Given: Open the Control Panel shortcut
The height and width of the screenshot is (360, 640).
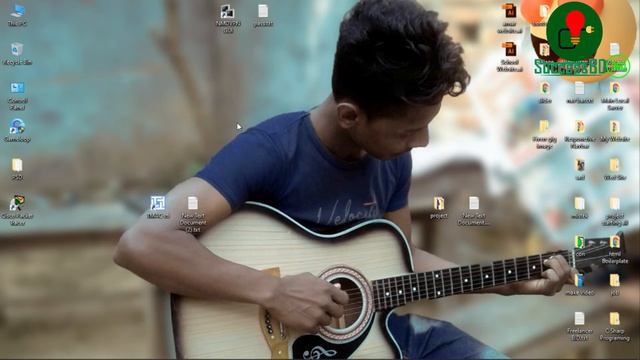Looking at the screenshot, I should click(x=17, y=96).
